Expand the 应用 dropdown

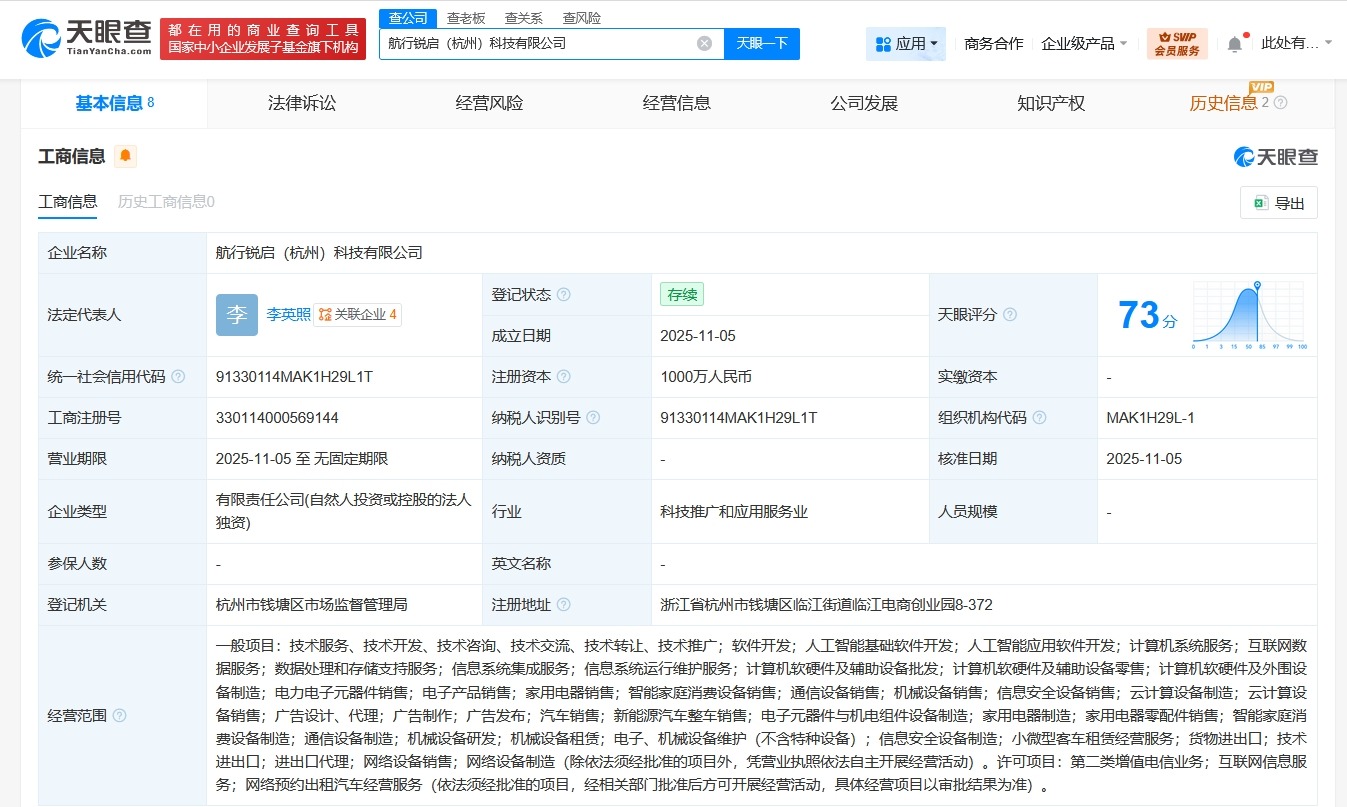906,44
